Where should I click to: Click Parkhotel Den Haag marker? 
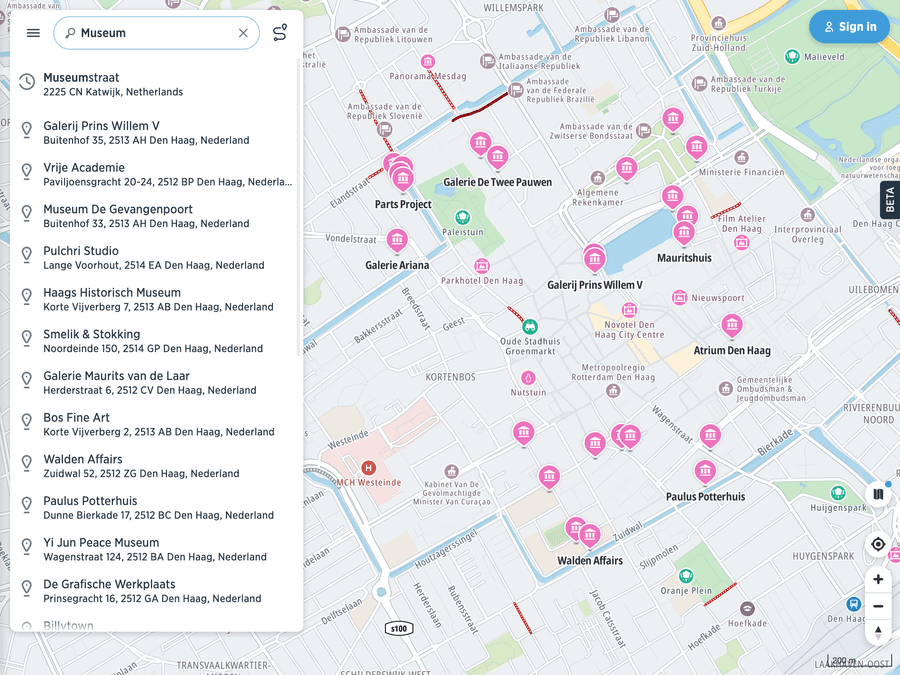click(x=482, y=266)
